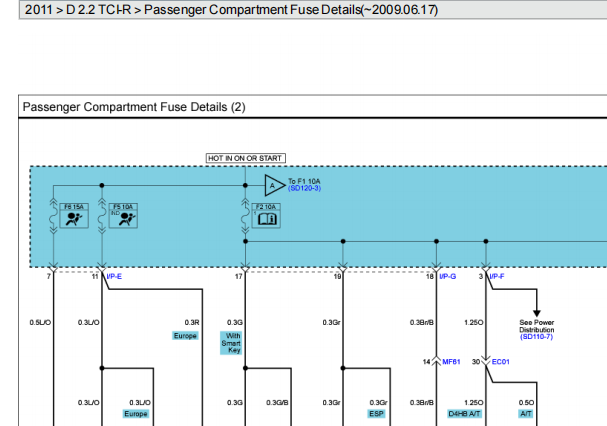The width and height of the screenshot is (607, 426).
Task: Click the F6 15A airbag fuse icon
Action: coord(74,216)
